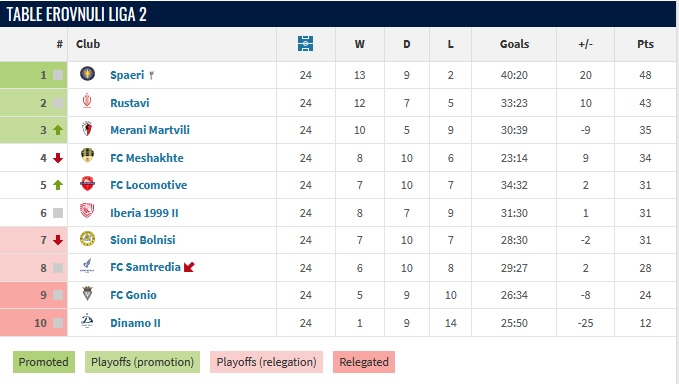Click the Iberia 1999 II crest icon
This screenshot has height=384, width=679.
pyautogui.click(x=87, y=211)
